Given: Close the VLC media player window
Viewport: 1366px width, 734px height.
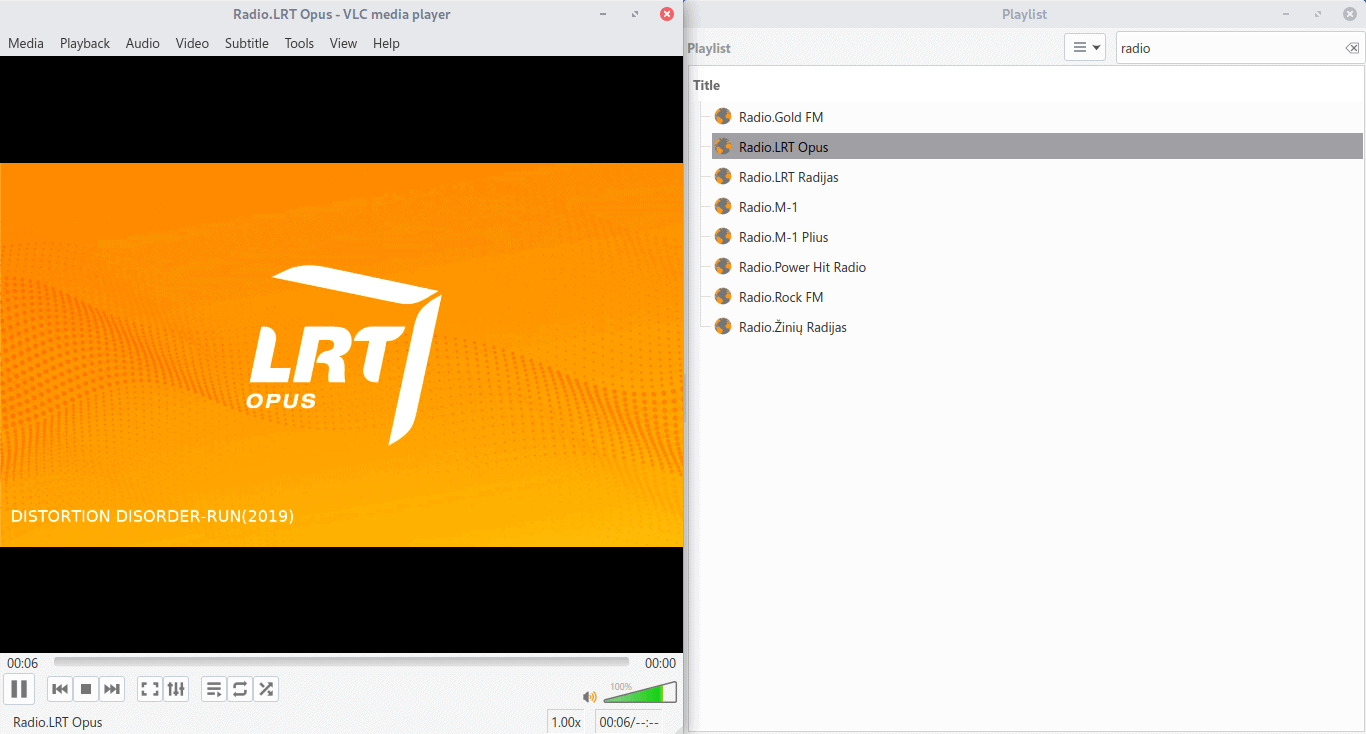Looking at the screenshot, I should 667,14.
